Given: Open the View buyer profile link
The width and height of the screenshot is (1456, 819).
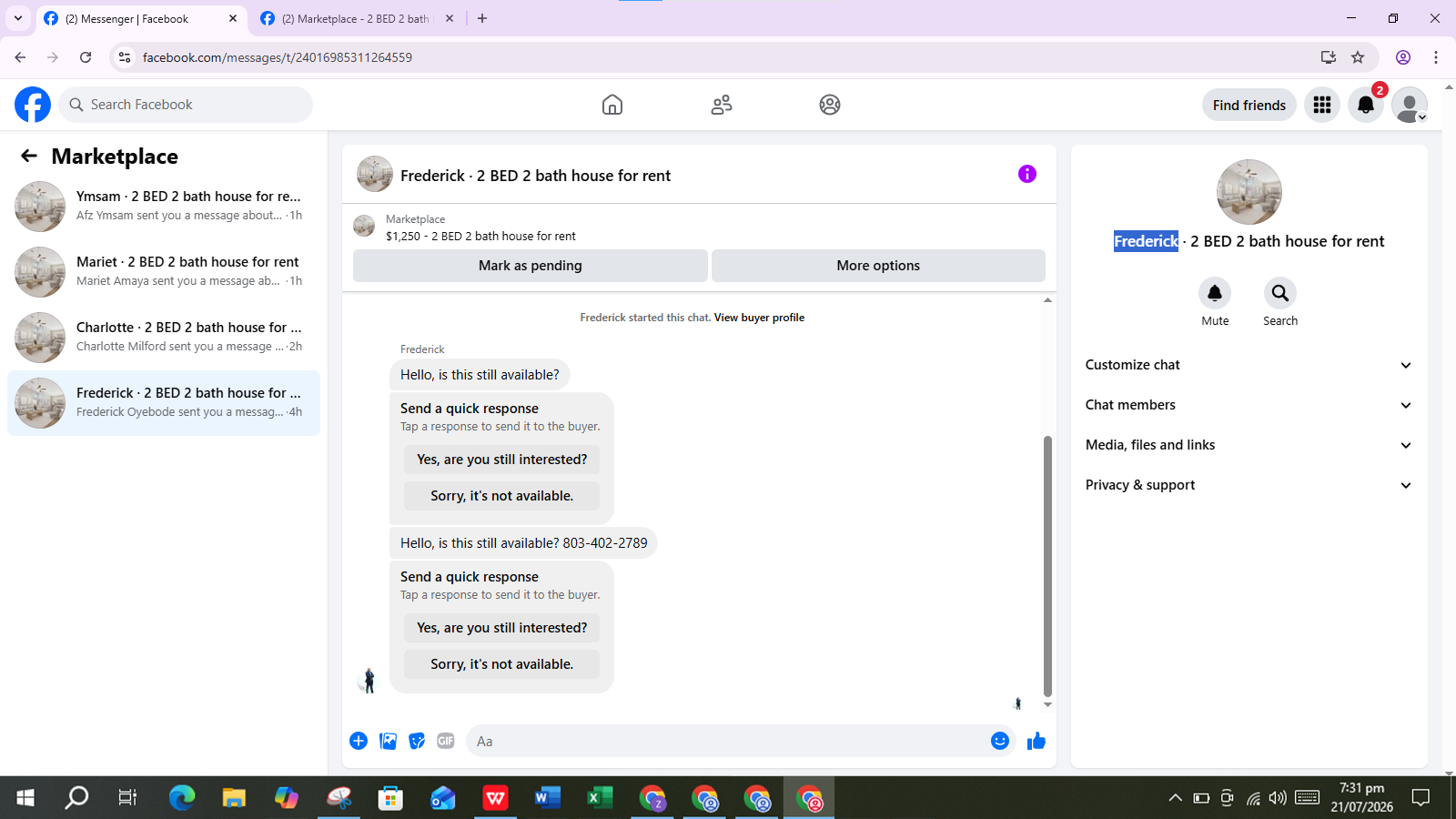Looking at the screenshot, I should tap(759, 318).
